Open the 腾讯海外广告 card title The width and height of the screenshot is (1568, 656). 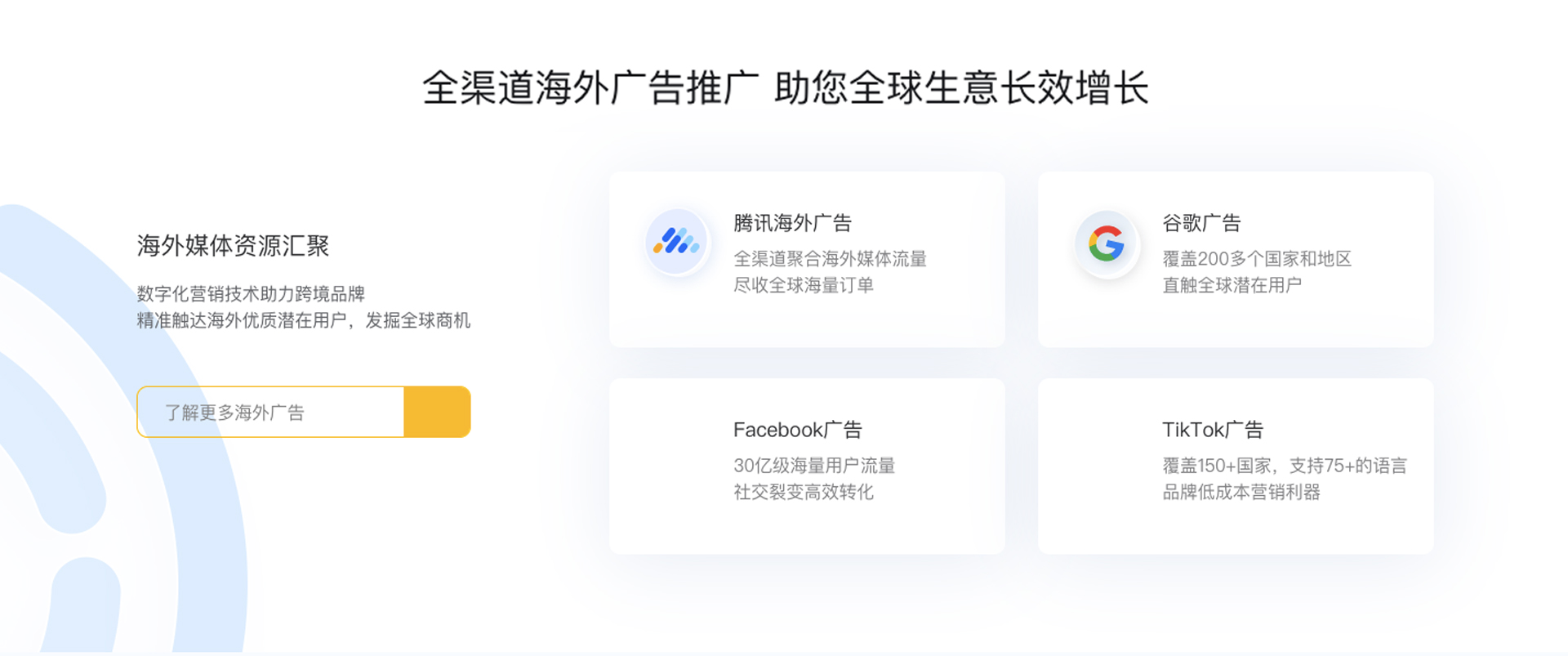pyautogui.click(x=791, y=223)
